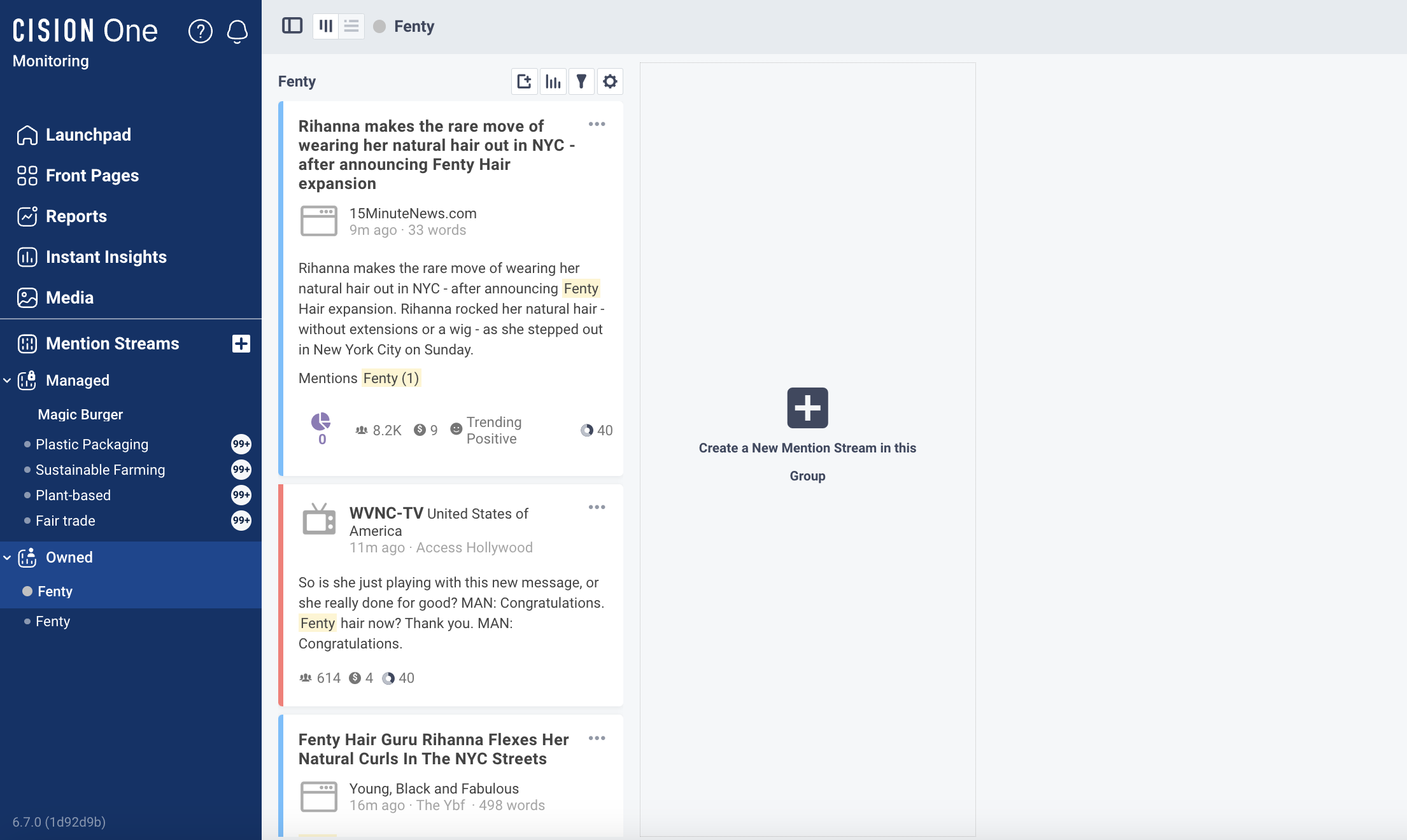Open the help question mark icon
The width and height of the screenshot is (1407, 840).
(201, 32)
